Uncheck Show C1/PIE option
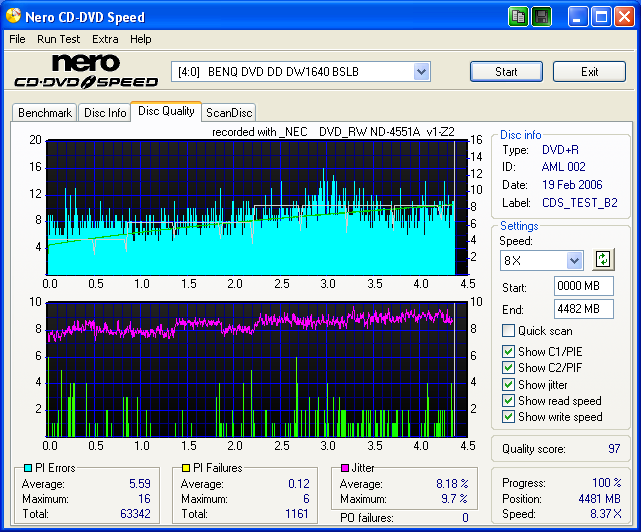641x532 pixels. tap(509, 351)
